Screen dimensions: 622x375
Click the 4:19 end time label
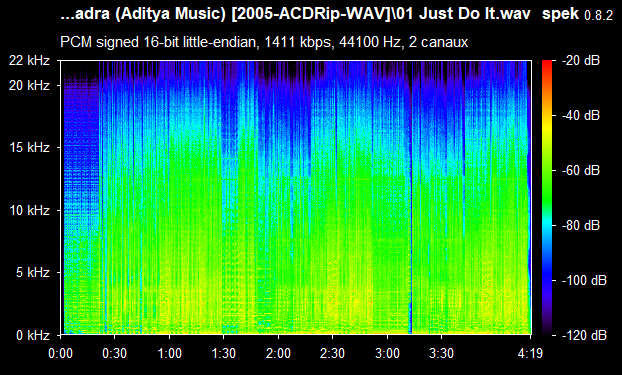[x=530, y=353]
